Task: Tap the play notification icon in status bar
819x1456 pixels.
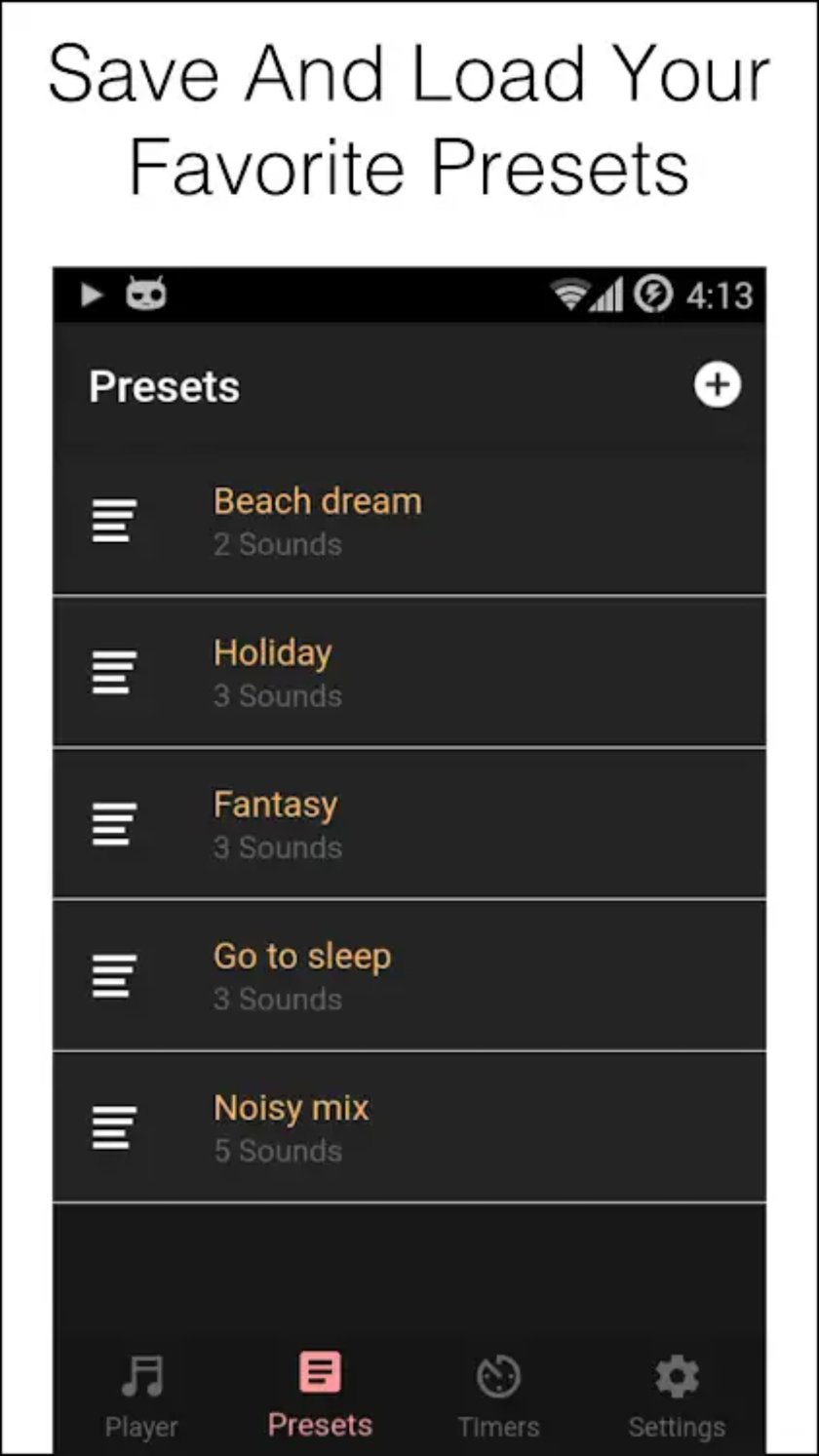Action: (92, 295)
